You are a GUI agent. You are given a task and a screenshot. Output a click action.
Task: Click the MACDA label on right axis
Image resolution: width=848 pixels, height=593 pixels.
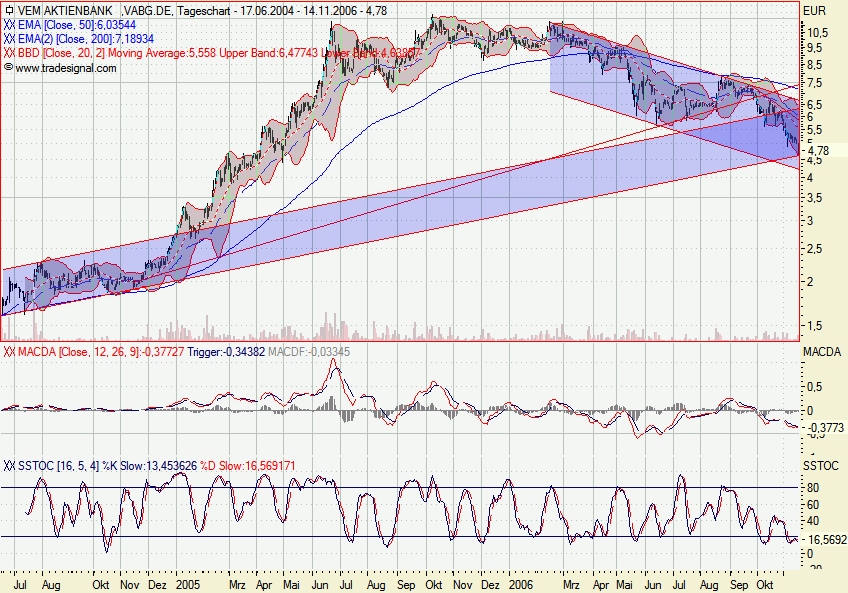(822, 352)
